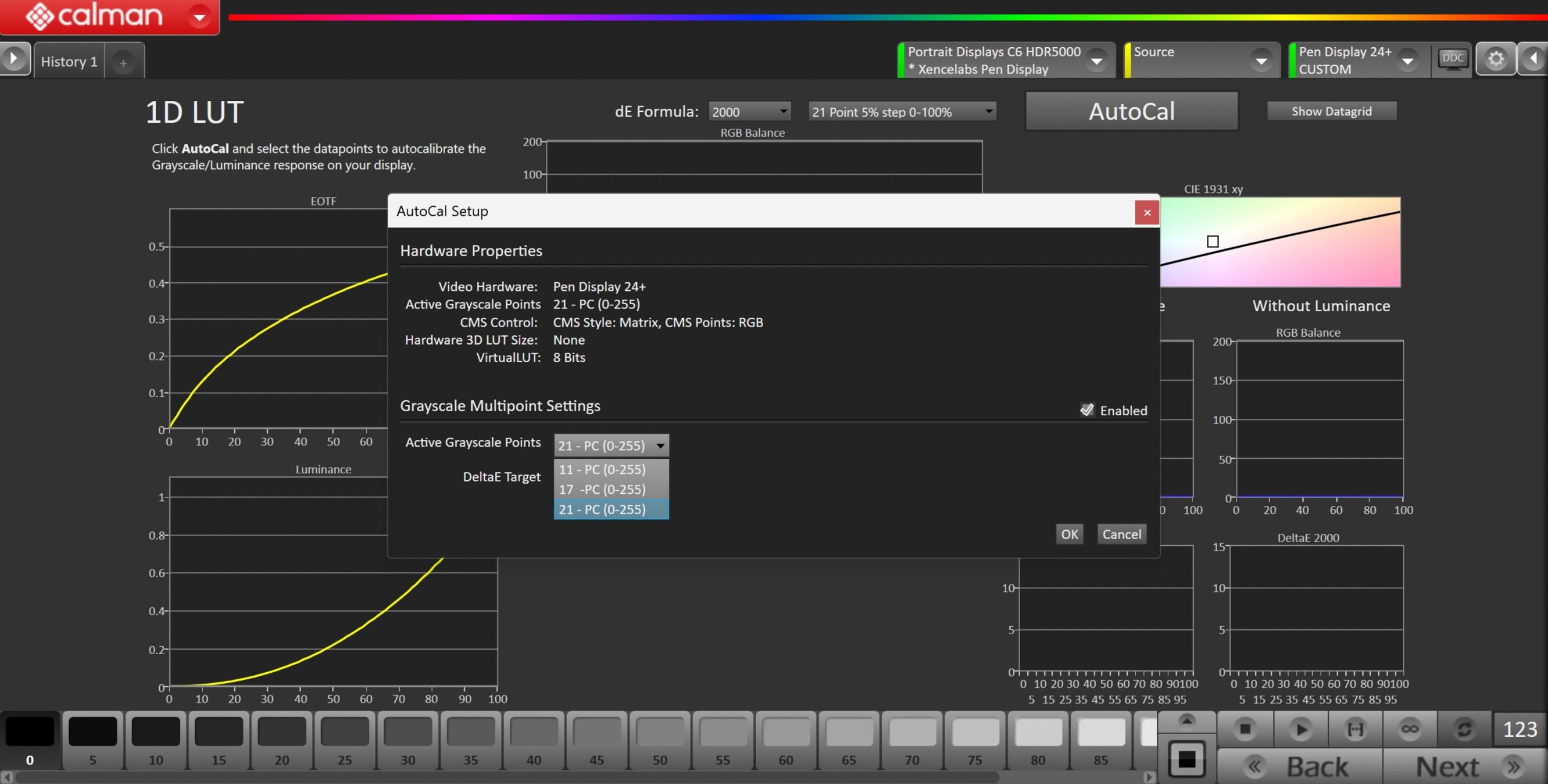Image resolution: width=1548 pixels, height=784 pixels.
Task: Click the single read bracket icon
Action: 1356,729
